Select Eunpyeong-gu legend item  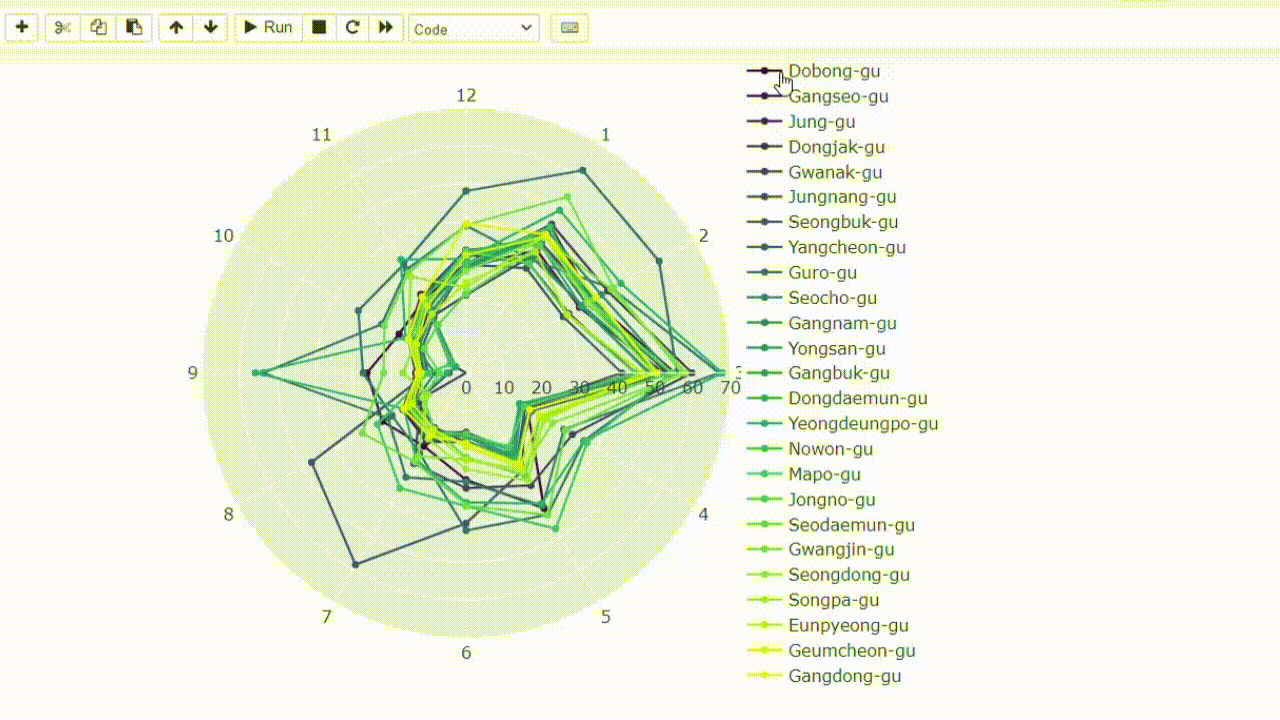(x=828, y=625)
